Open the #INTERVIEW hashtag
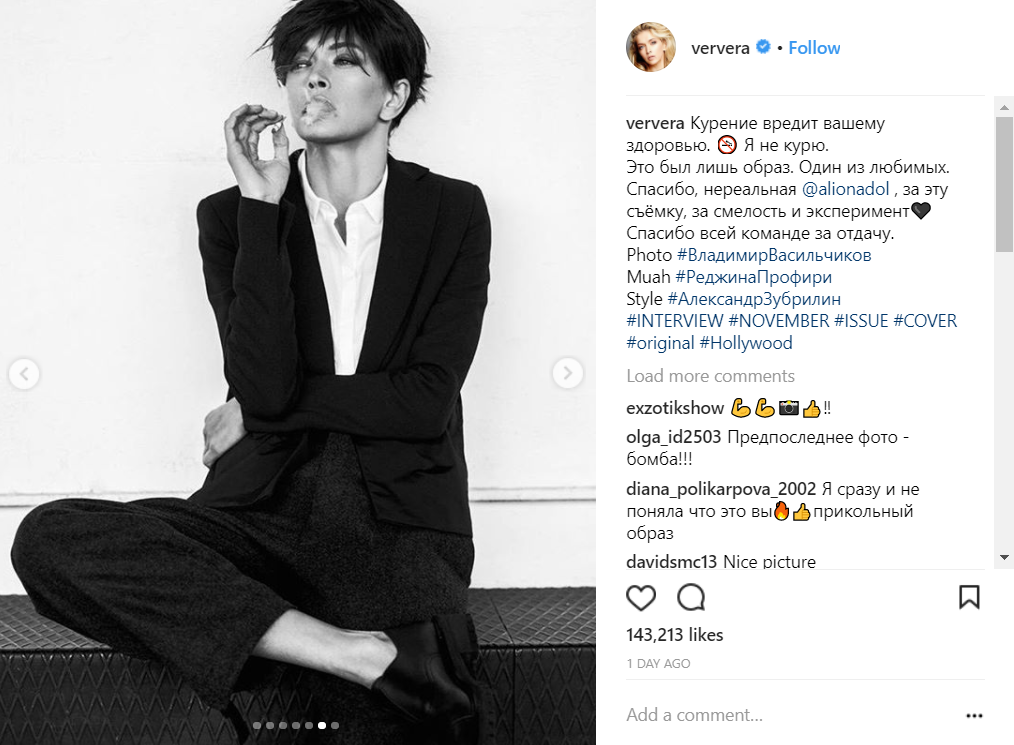Image resolution: width=1014 pixels, height=745 pixels. pyautogui.click(x=674, y=321)
